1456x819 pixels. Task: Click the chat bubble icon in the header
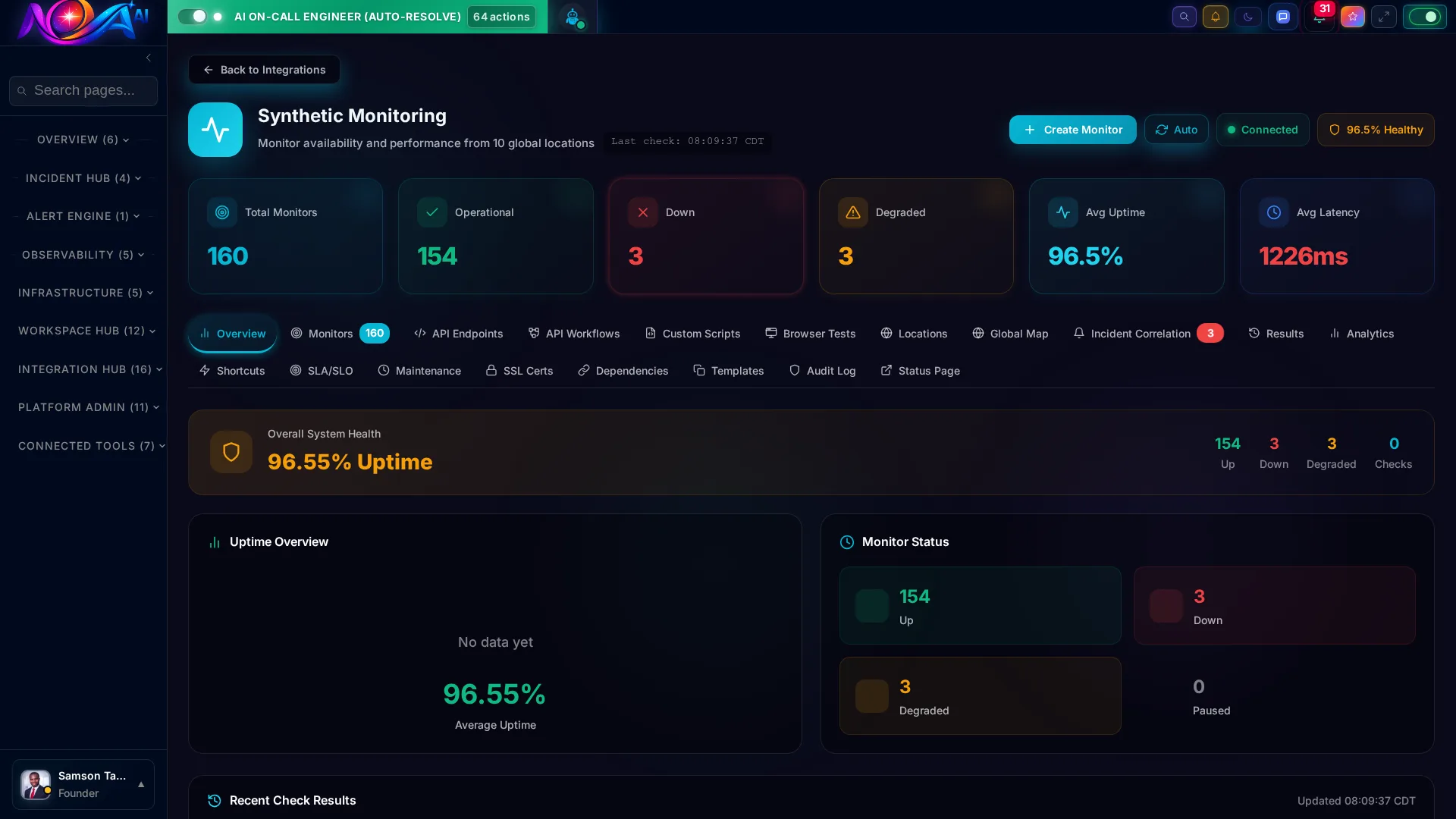coord(1283,17)
